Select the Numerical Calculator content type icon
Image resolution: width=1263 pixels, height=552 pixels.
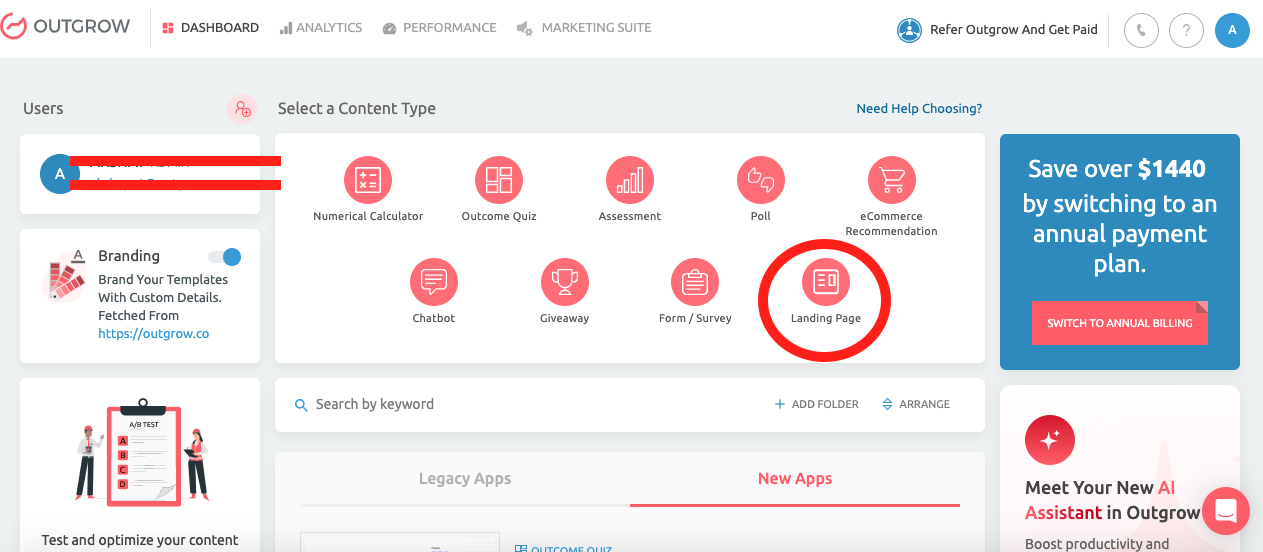(368, 180)
